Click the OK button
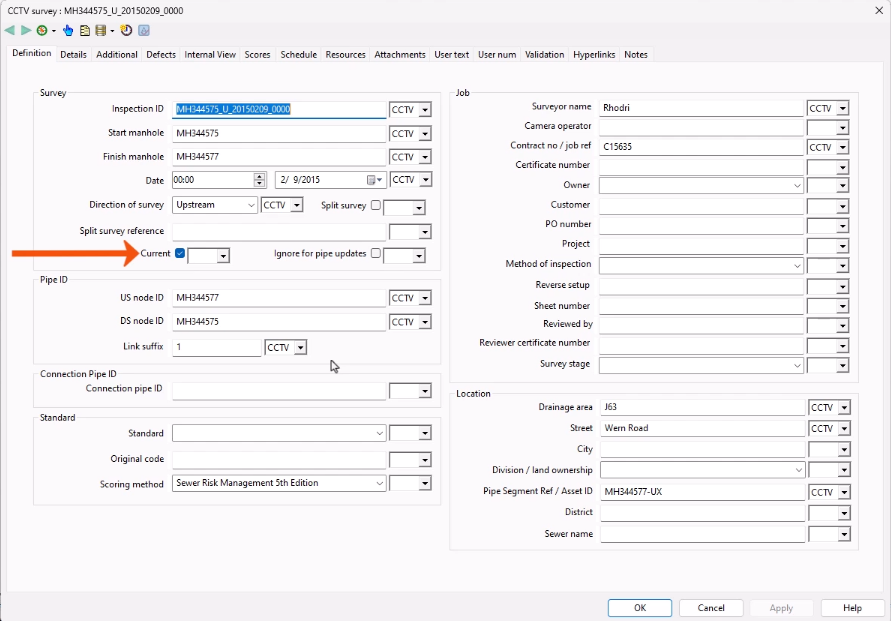 pos(640,608)
